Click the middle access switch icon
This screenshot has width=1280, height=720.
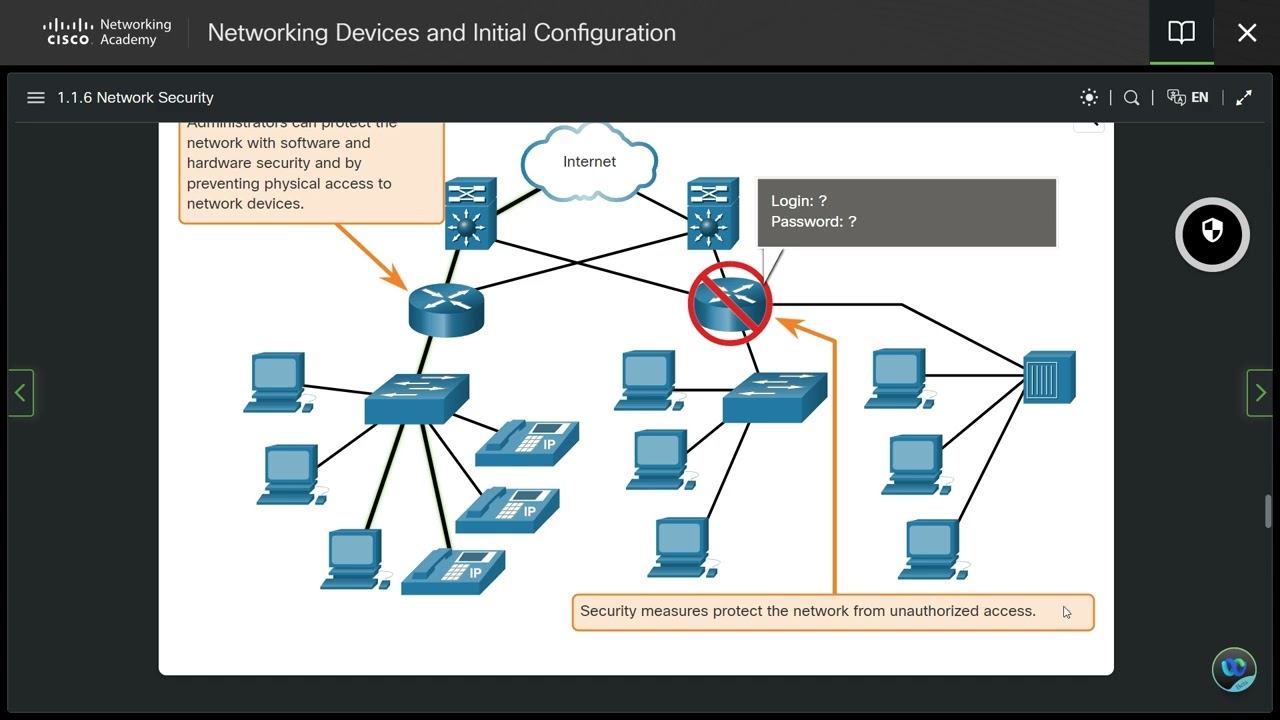coord(775,397)
